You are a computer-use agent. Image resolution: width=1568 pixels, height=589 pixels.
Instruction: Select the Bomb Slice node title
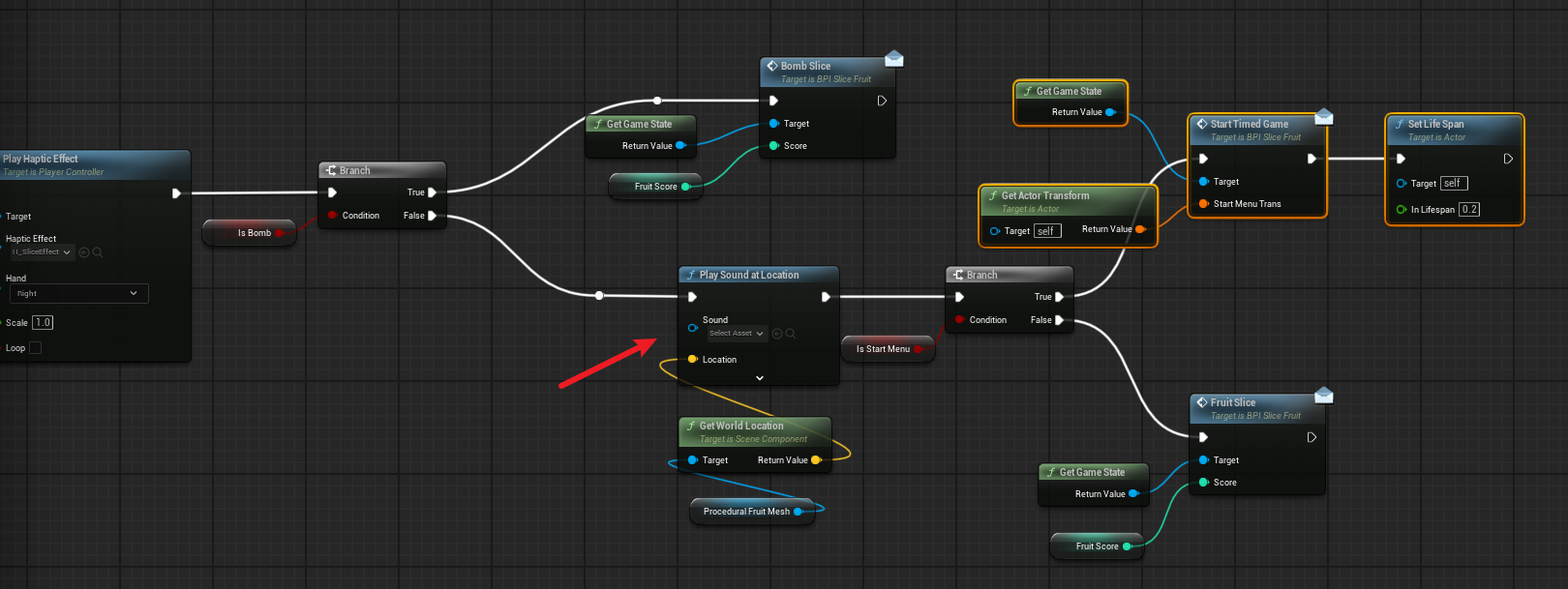805,66
